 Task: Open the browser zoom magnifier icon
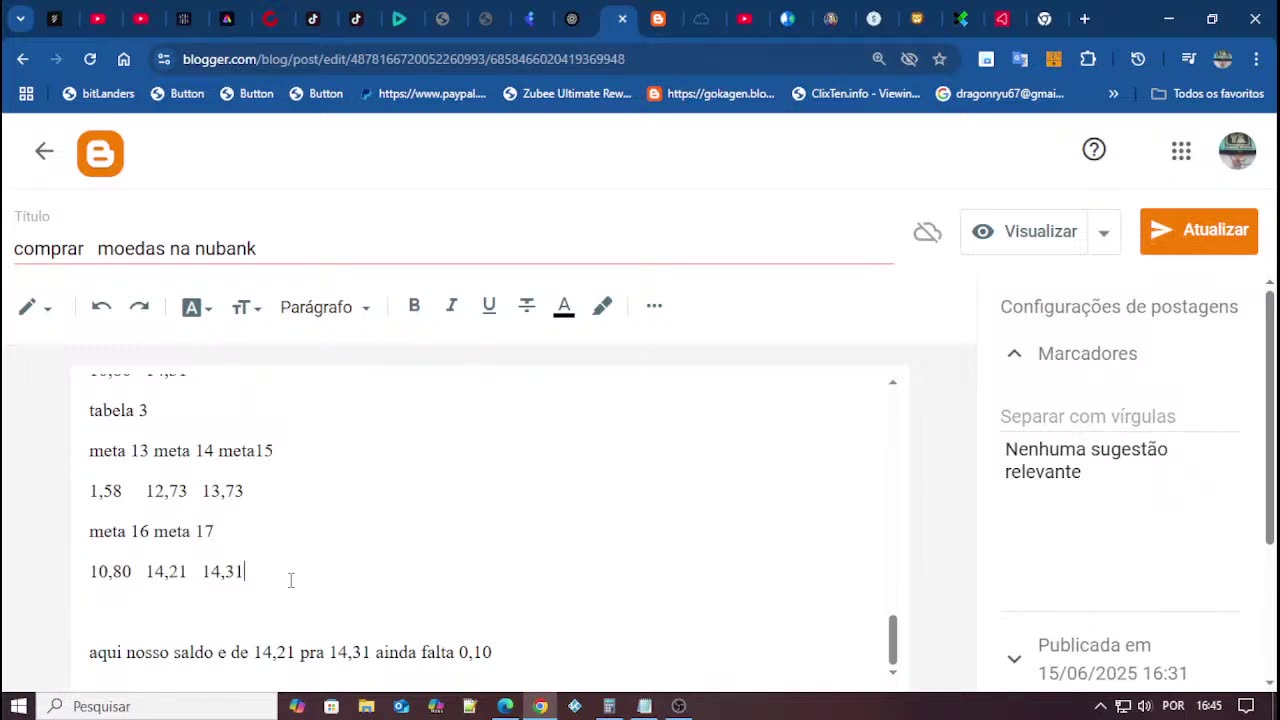click(879, 59)
